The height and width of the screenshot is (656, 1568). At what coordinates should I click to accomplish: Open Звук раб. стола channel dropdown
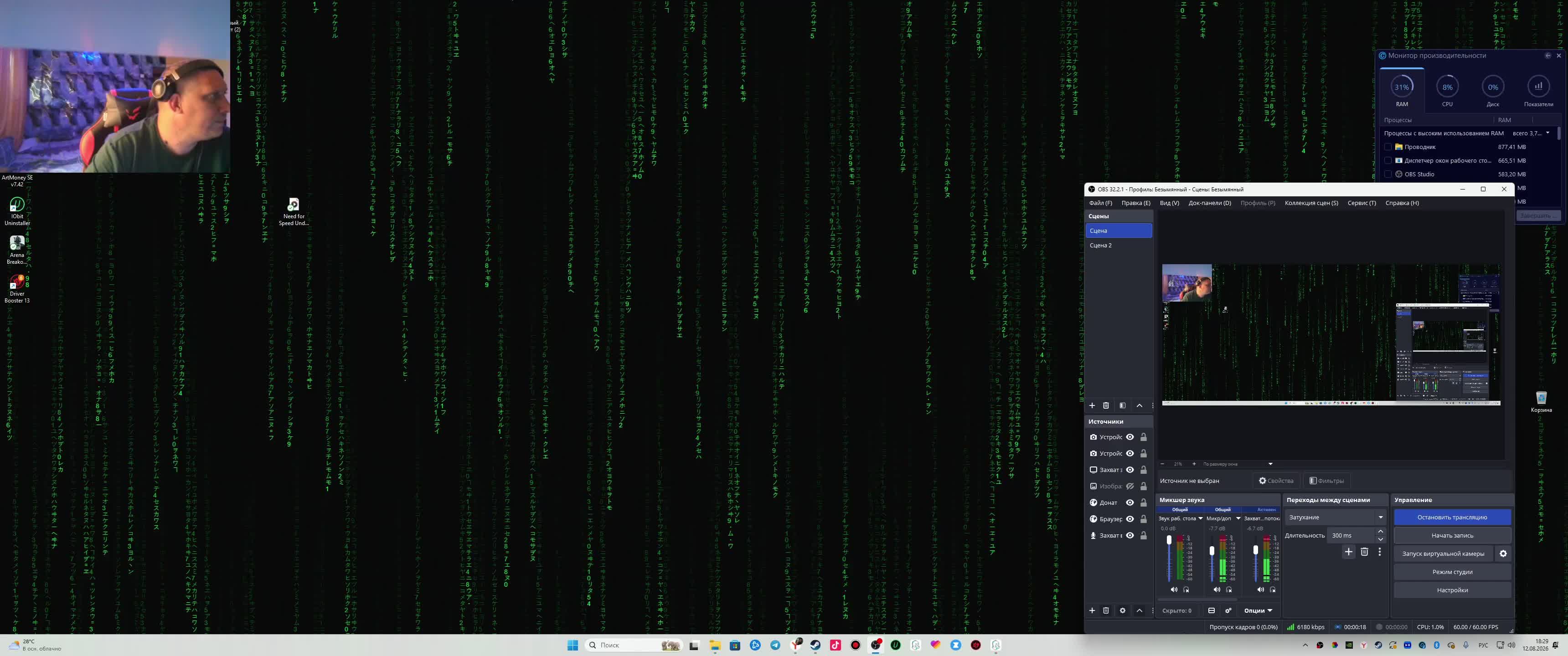(x=1200, y=518)
